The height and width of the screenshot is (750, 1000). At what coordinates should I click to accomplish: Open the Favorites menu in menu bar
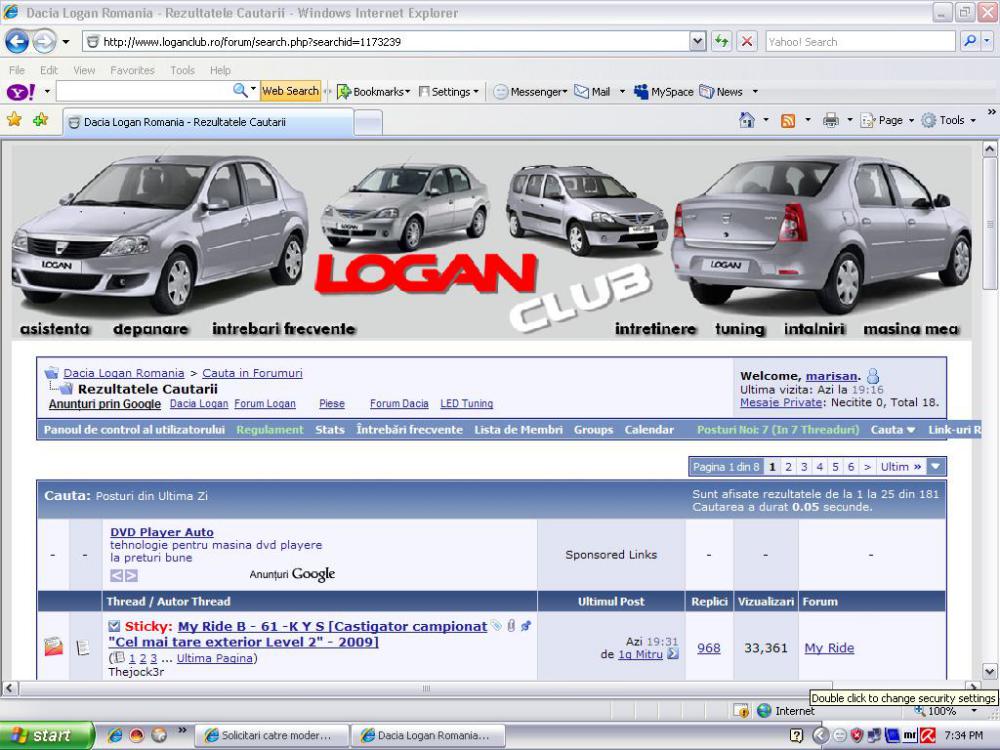[132, 70]
